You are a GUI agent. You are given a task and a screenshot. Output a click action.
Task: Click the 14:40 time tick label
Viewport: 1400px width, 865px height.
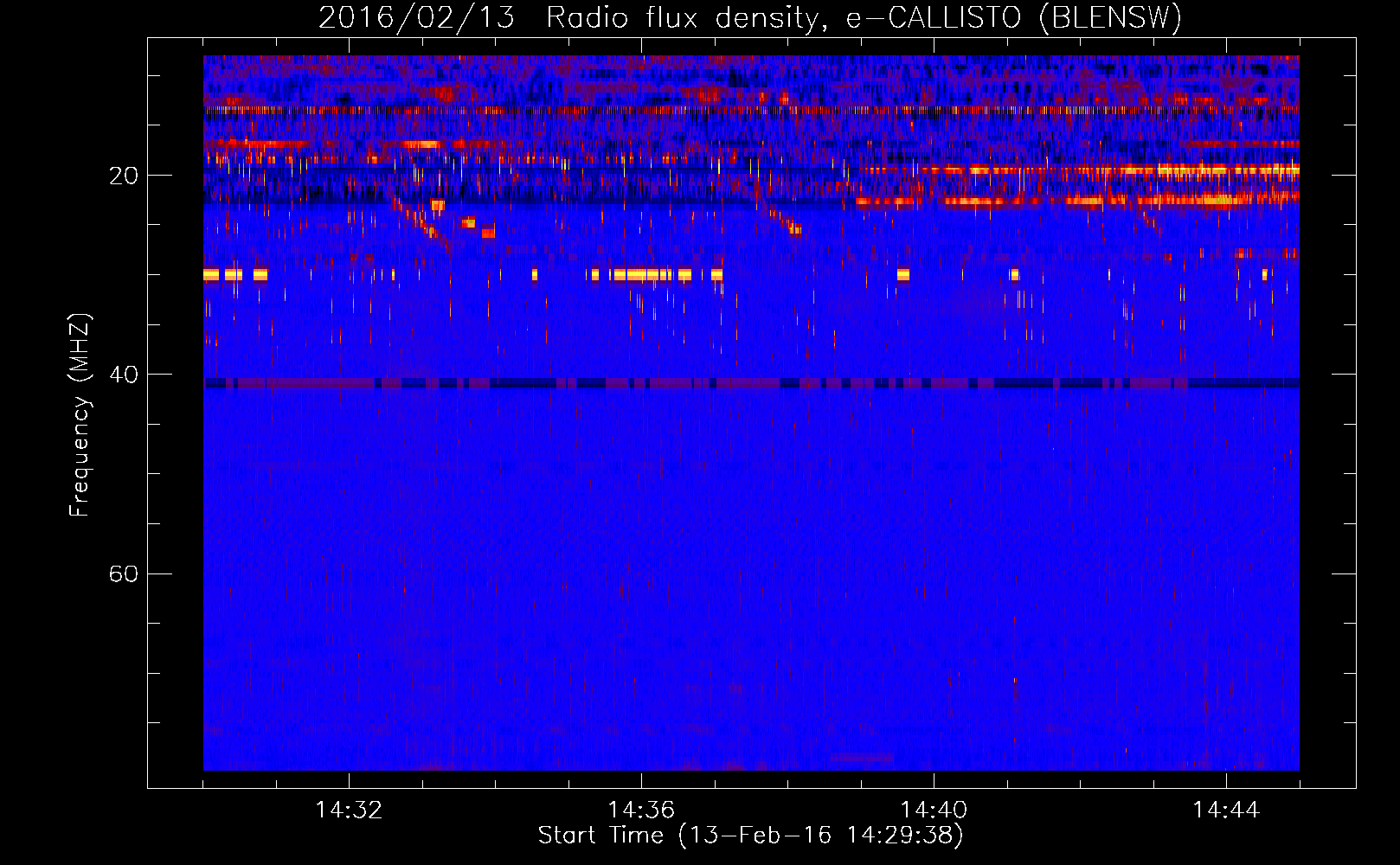click(934, 811)
